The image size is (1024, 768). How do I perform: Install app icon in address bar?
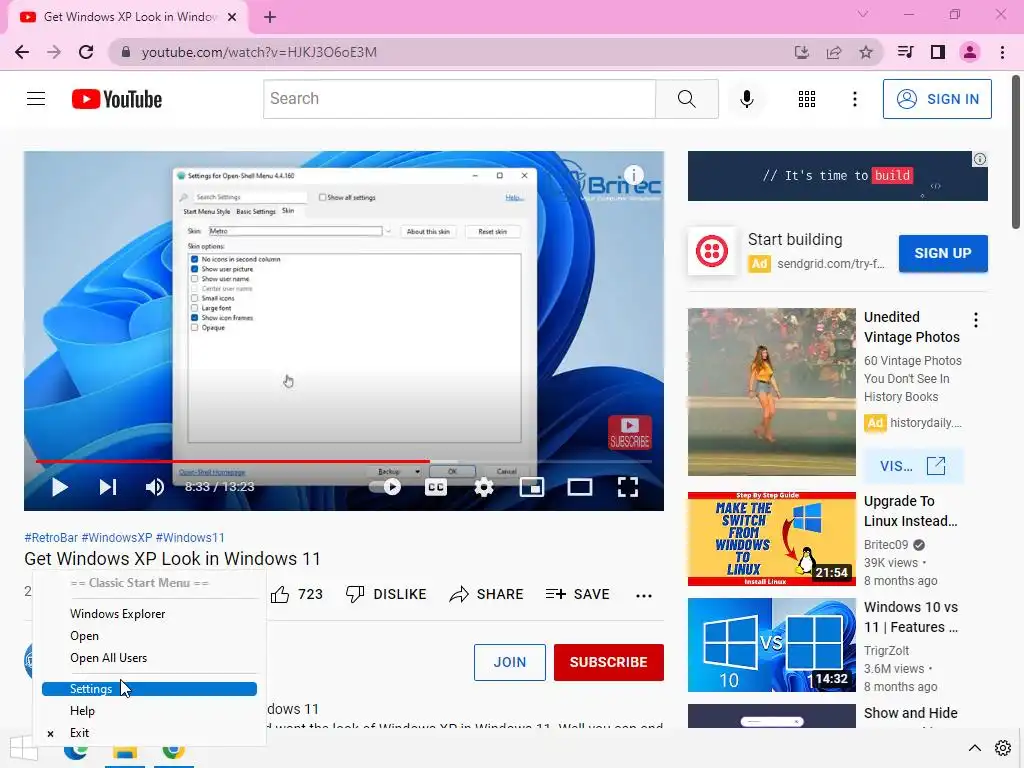[x=801, y=52]
